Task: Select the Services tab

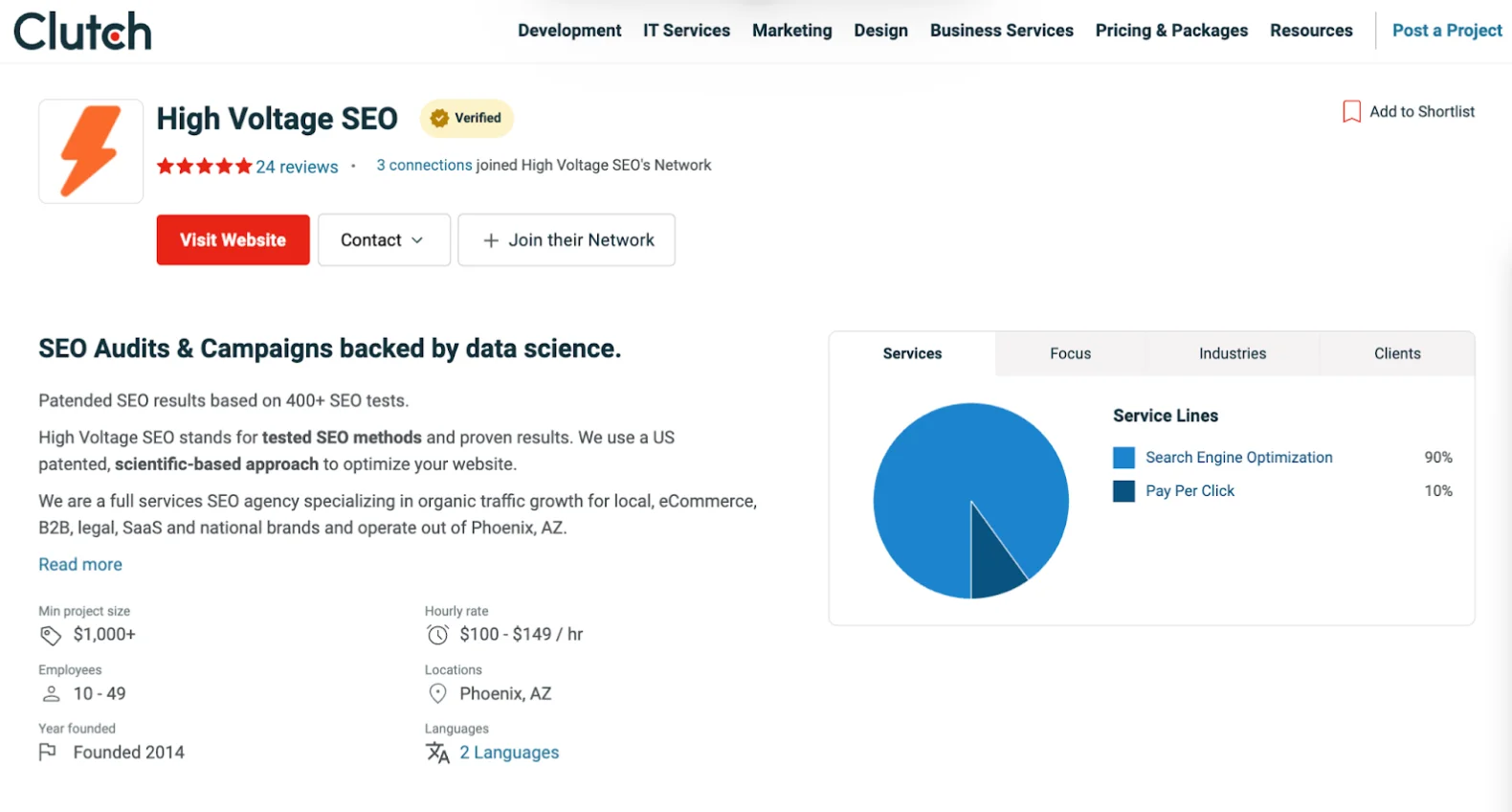Action: [913, 354]
